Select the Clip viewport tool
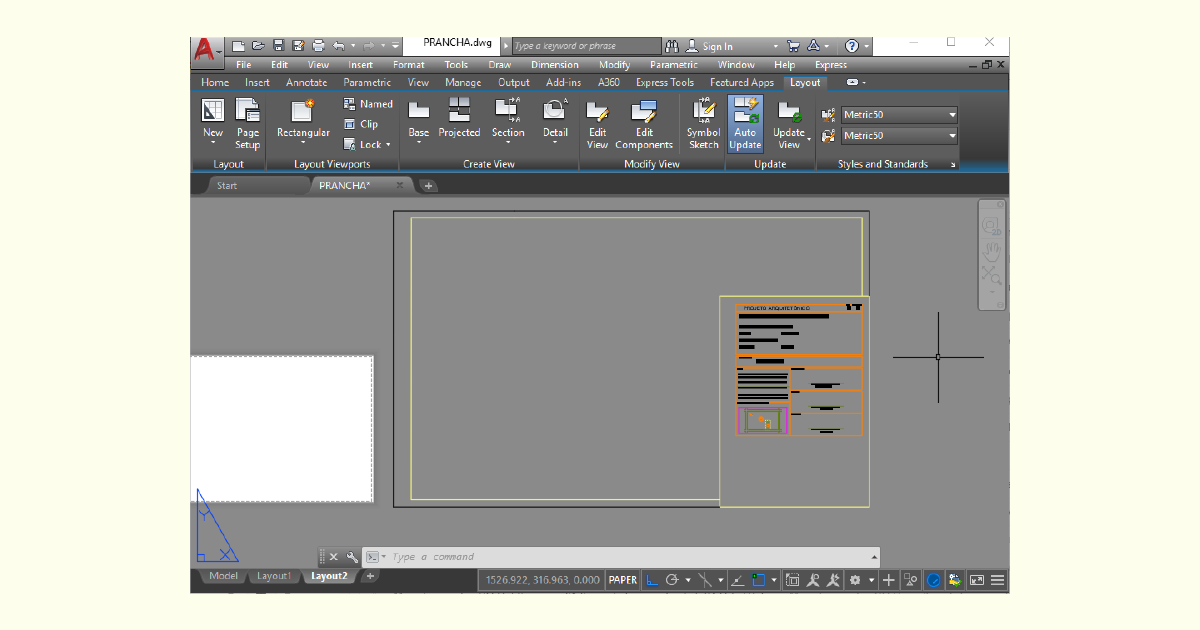The image size is (1200, 630). click(361, 124)
